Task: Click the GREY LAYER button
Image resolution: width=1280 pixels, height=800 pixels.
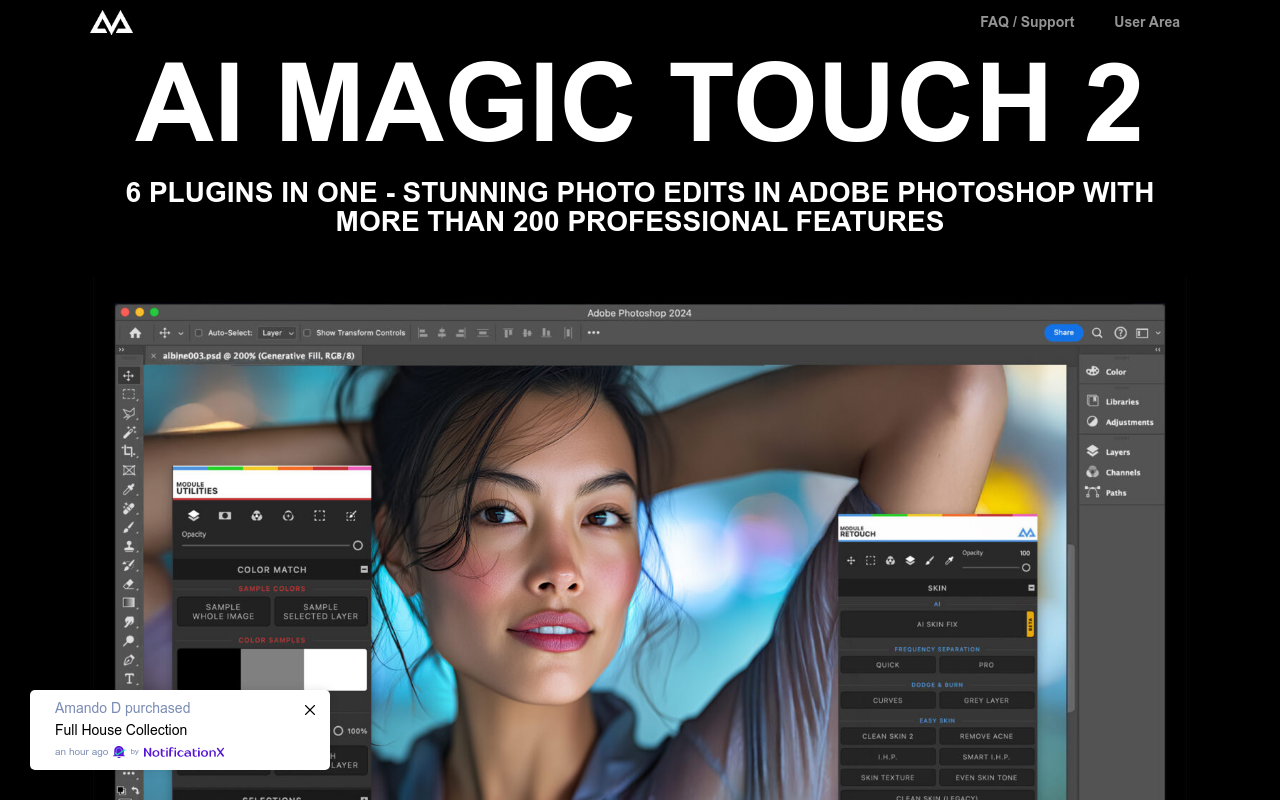Action: coord(987,701)
